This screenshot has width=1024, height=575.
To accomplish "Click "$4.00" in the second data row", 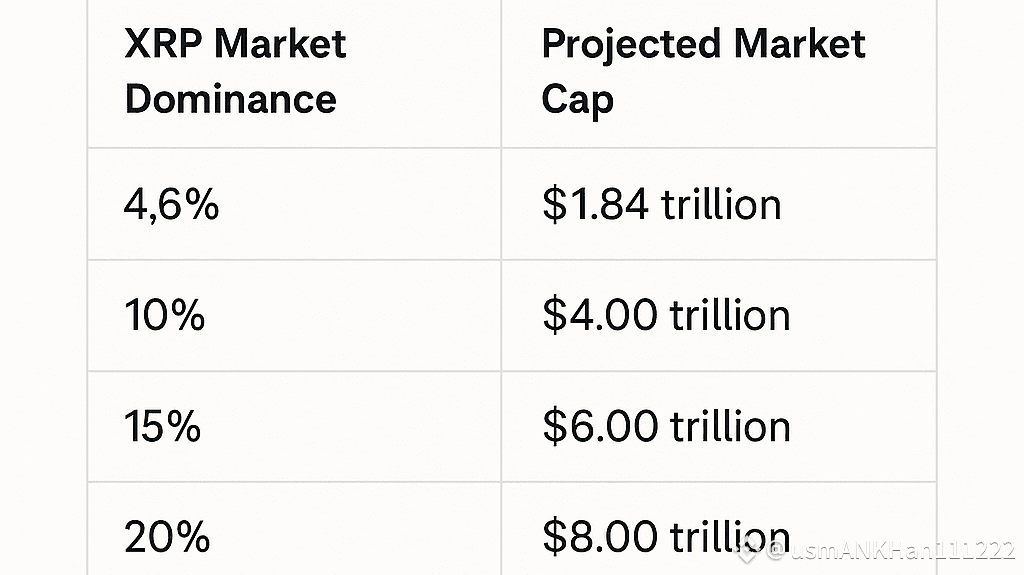I will click(600, 316).
